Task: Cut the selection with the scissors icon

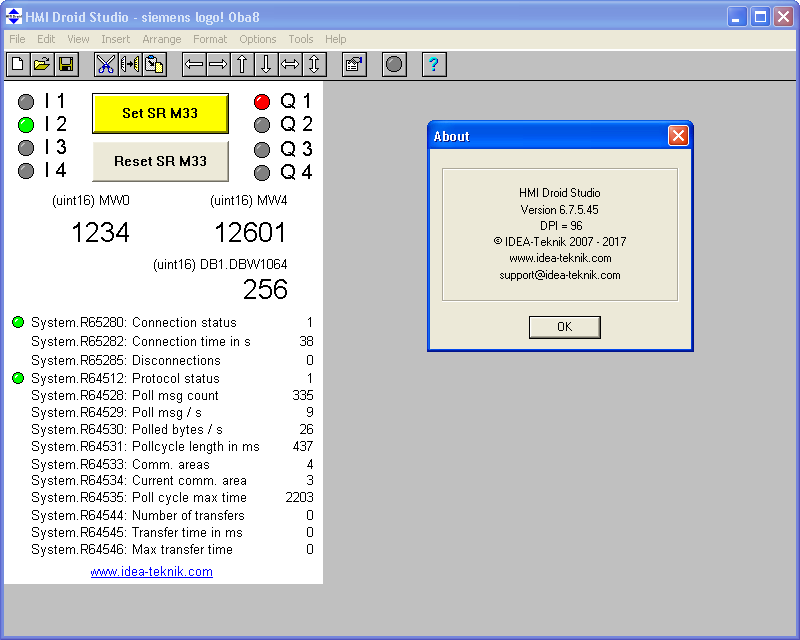Action: [x=106, y=64]
